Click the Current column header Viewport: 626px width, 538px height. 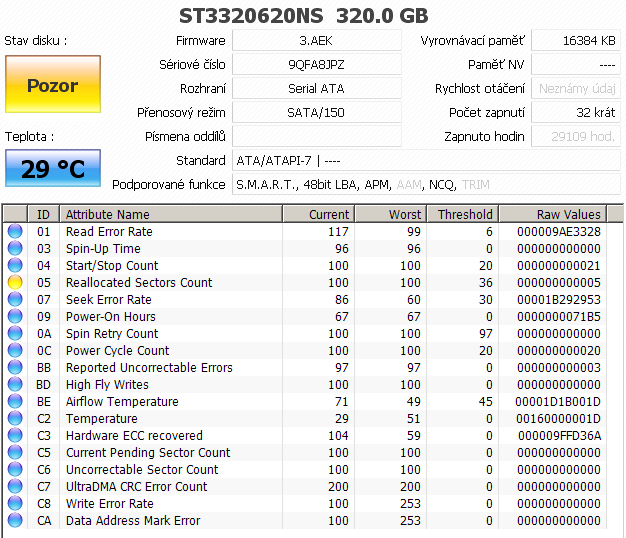click(x=319, y=214)
